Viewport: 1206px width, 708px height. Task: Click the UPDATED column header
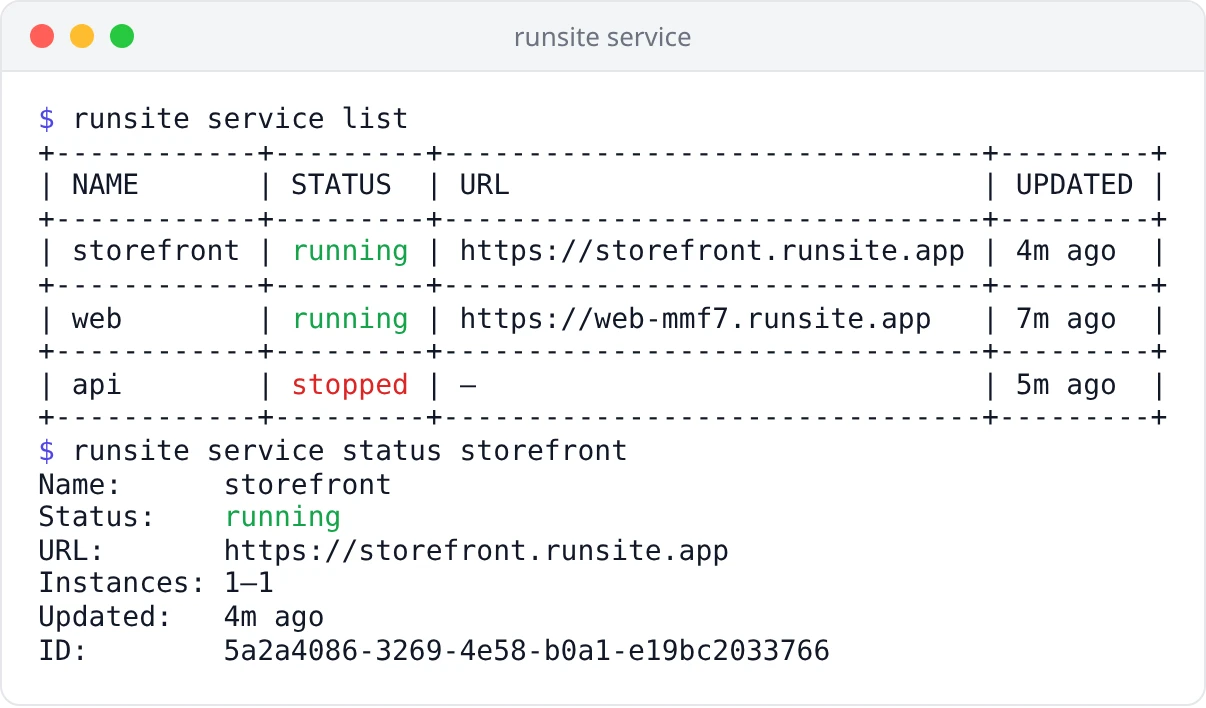[x=1074, y=185]
